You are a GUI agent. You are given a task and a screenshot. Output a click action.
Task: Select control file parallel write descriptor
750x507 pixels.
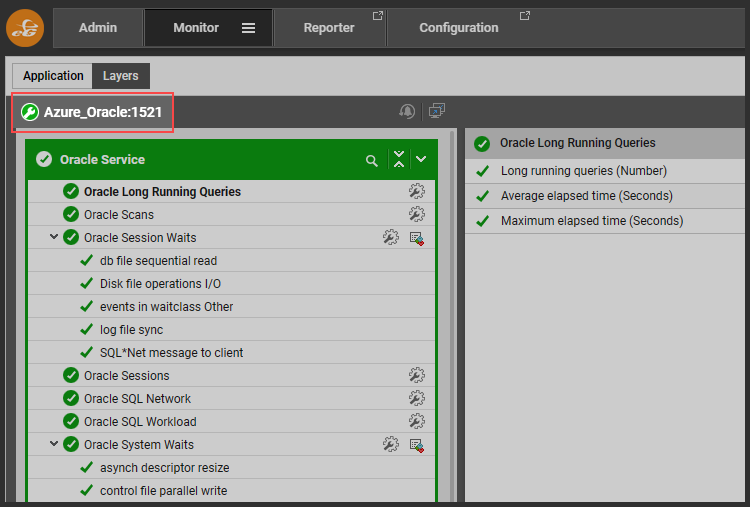(164, 491)
